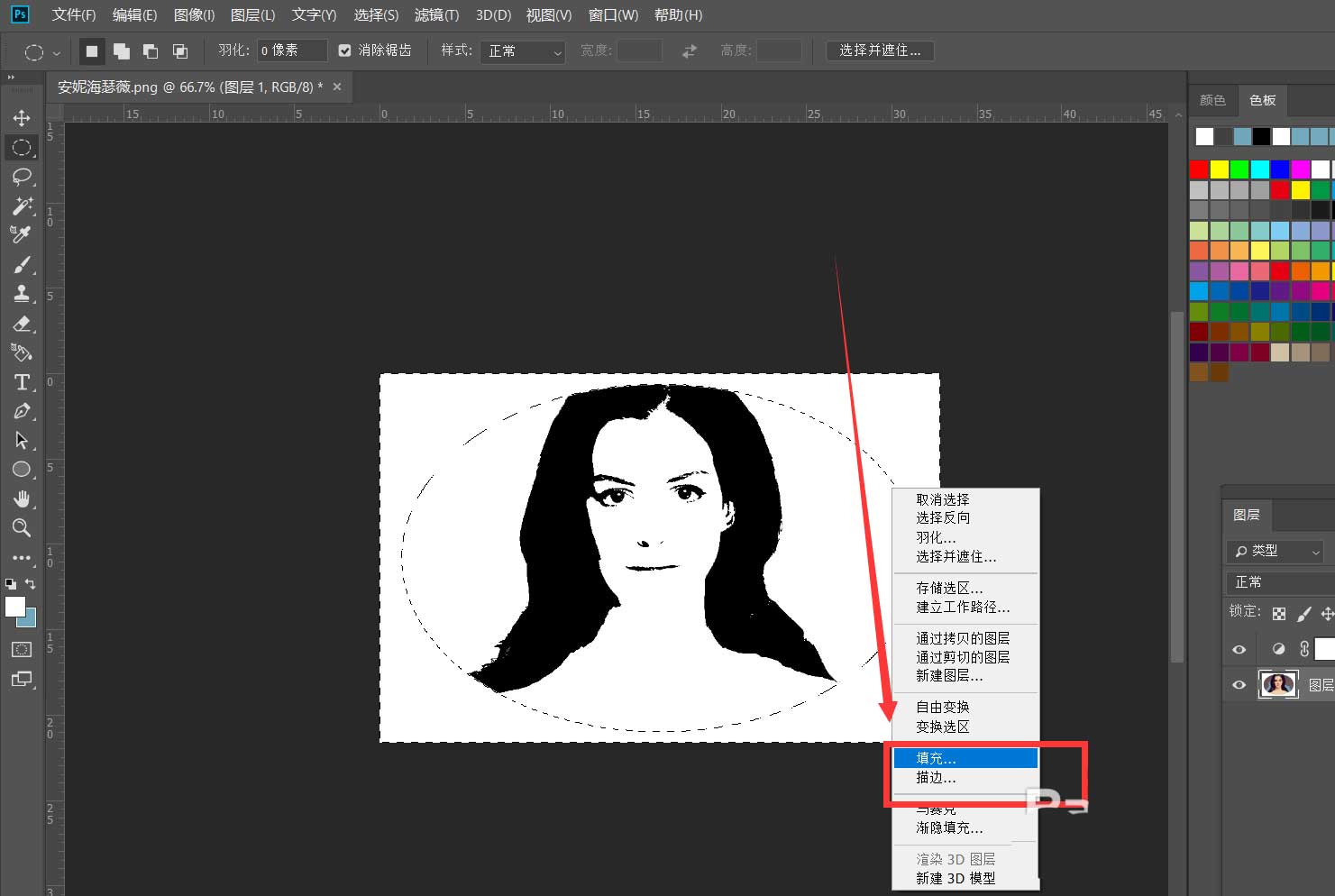Hide the adjustment layer via eye icon
The image size is (1335, 896).
[x=1239, y=649]
